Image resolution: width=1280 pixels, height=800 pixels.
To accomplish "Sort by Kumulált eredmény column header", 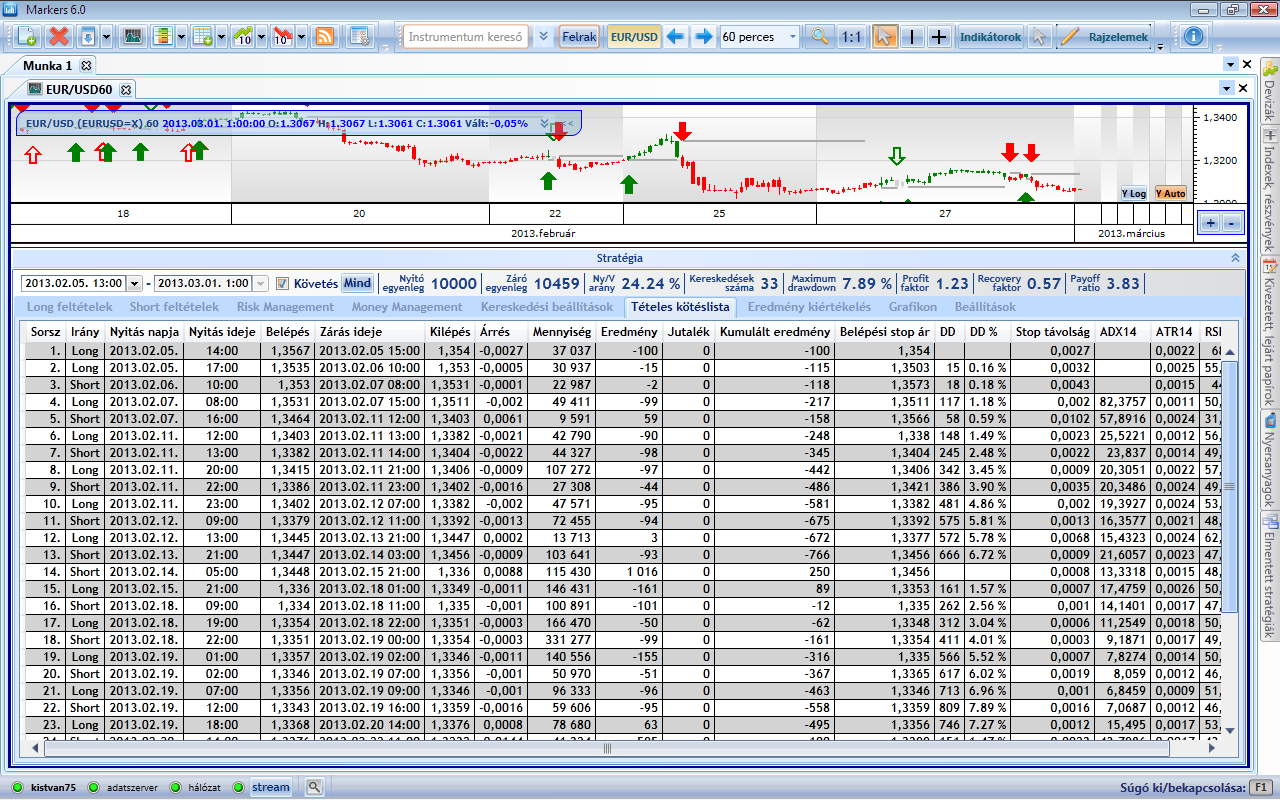I will click(x=775, y=331).
